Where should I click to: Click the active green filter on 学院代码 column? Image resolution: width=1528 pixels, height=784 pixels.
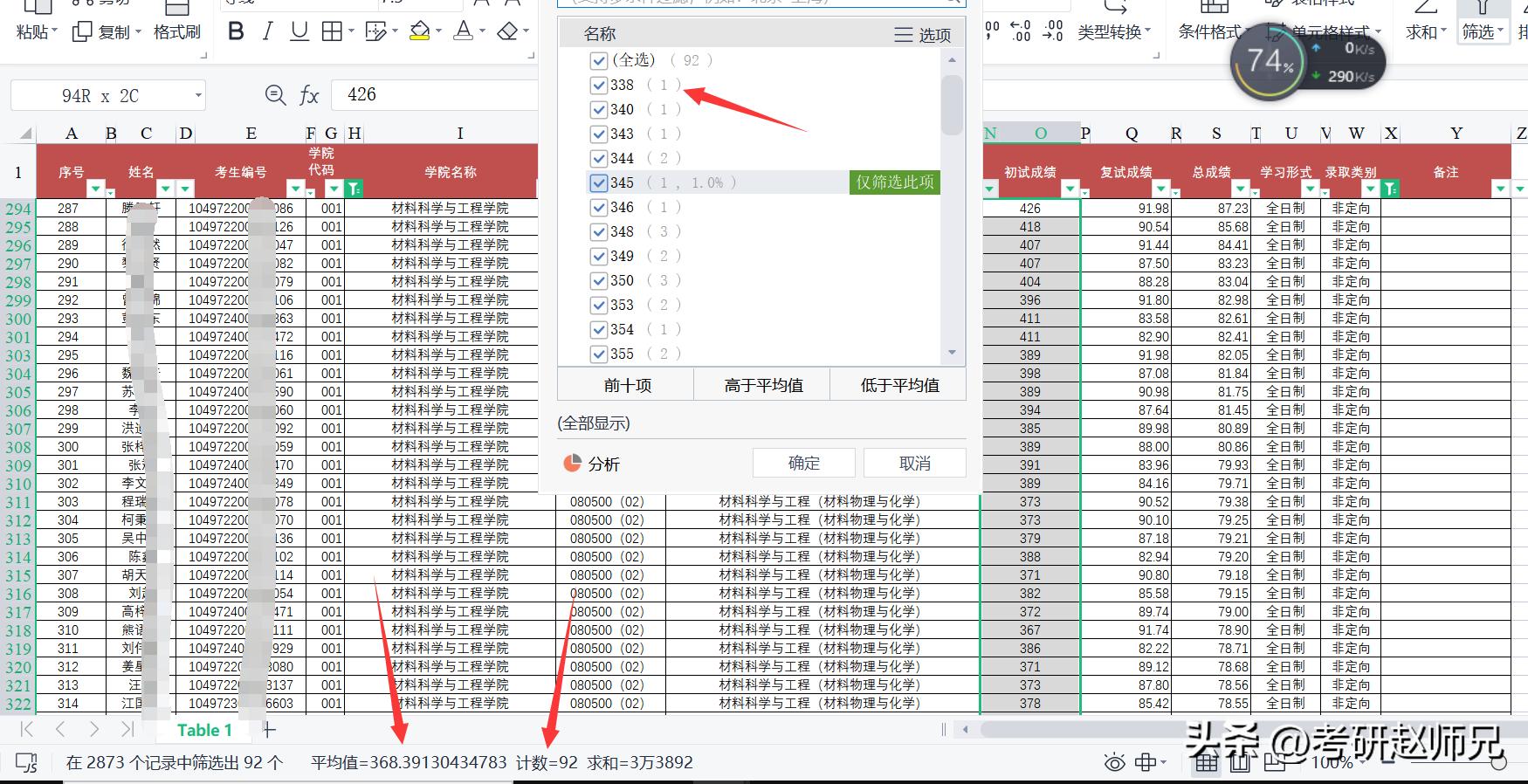[354, 189]
